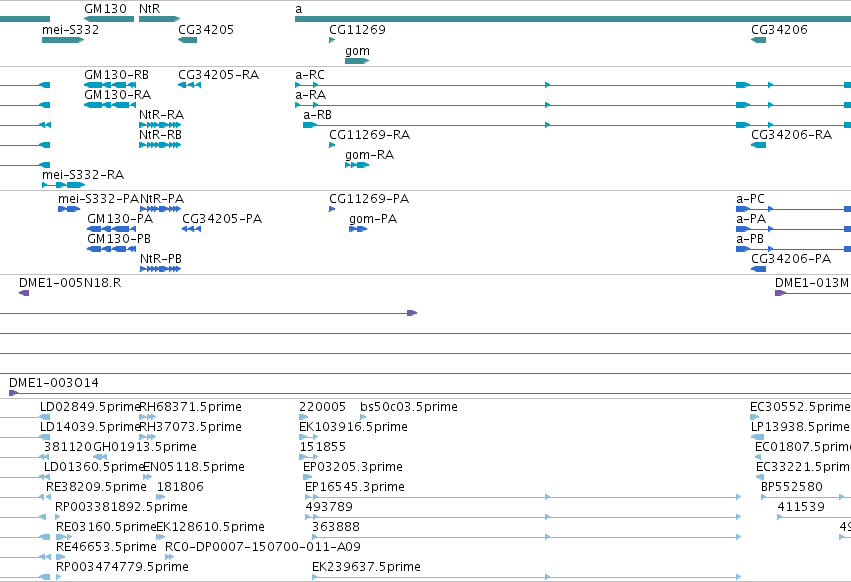Open protein label 'a-PC'
The width and height of the screenshot is (851, 582).
(750, 199)
